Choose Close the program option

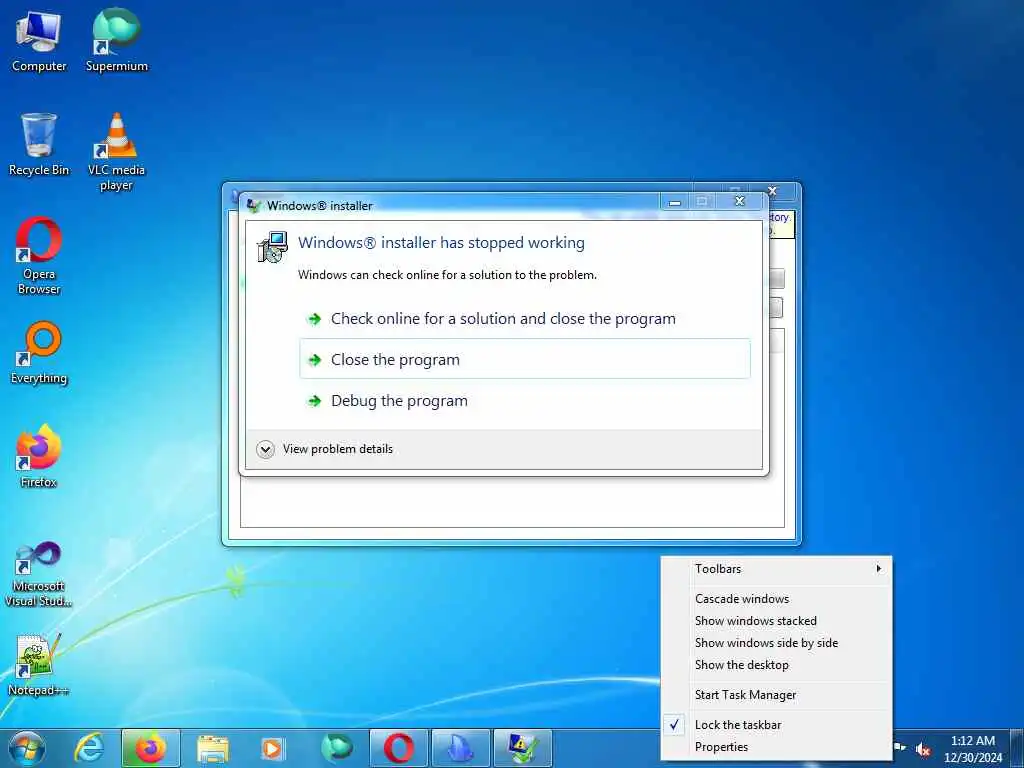(525, 359)
